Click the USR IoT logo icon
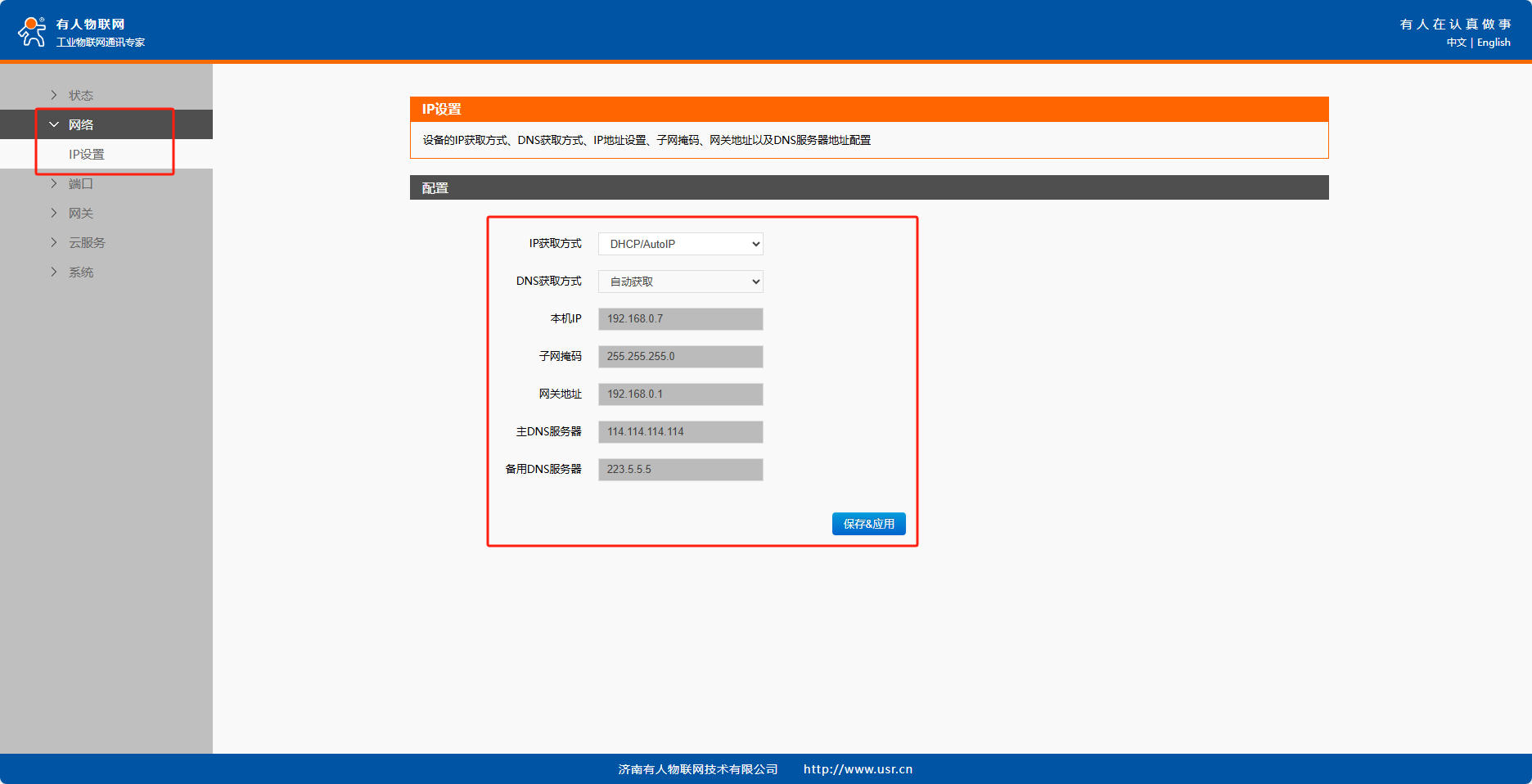1532x784 pixels. pyautogui.click(x=32, y=32)
